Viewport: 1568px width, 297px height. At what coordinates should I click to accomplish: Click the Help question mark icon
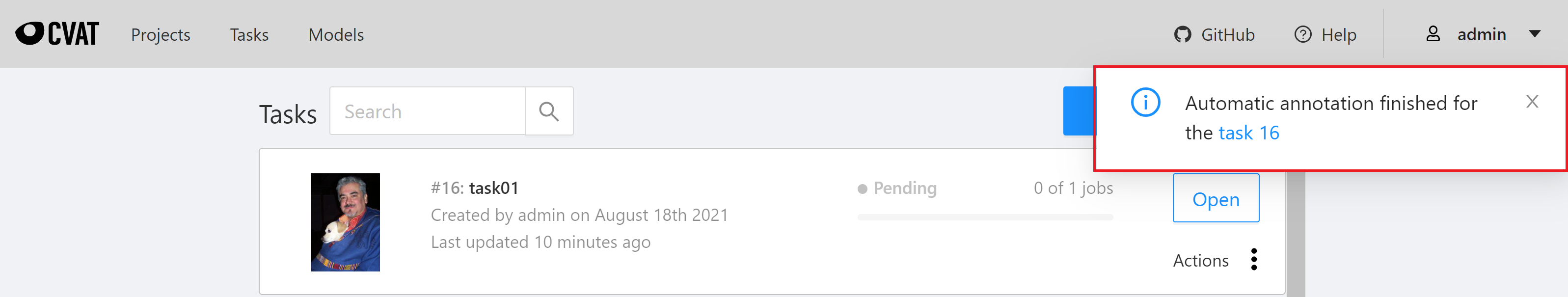pos(1302,35)
